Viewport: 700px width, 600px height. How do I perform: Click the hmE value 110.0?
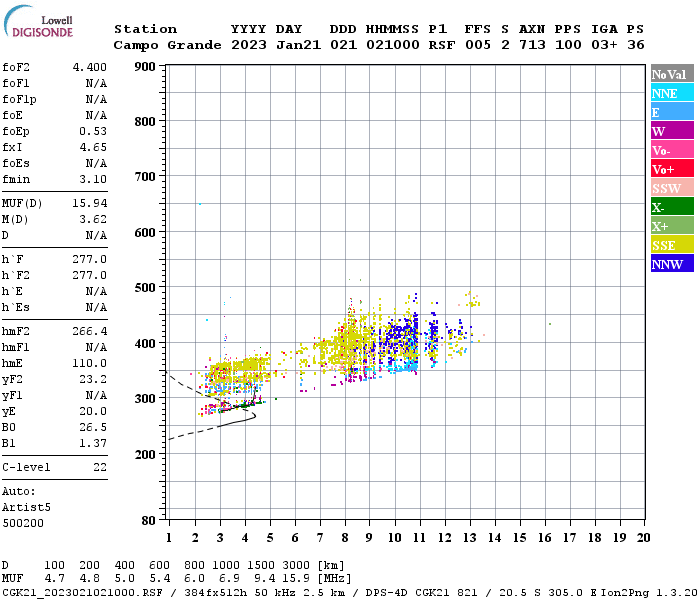pos(90,363)
